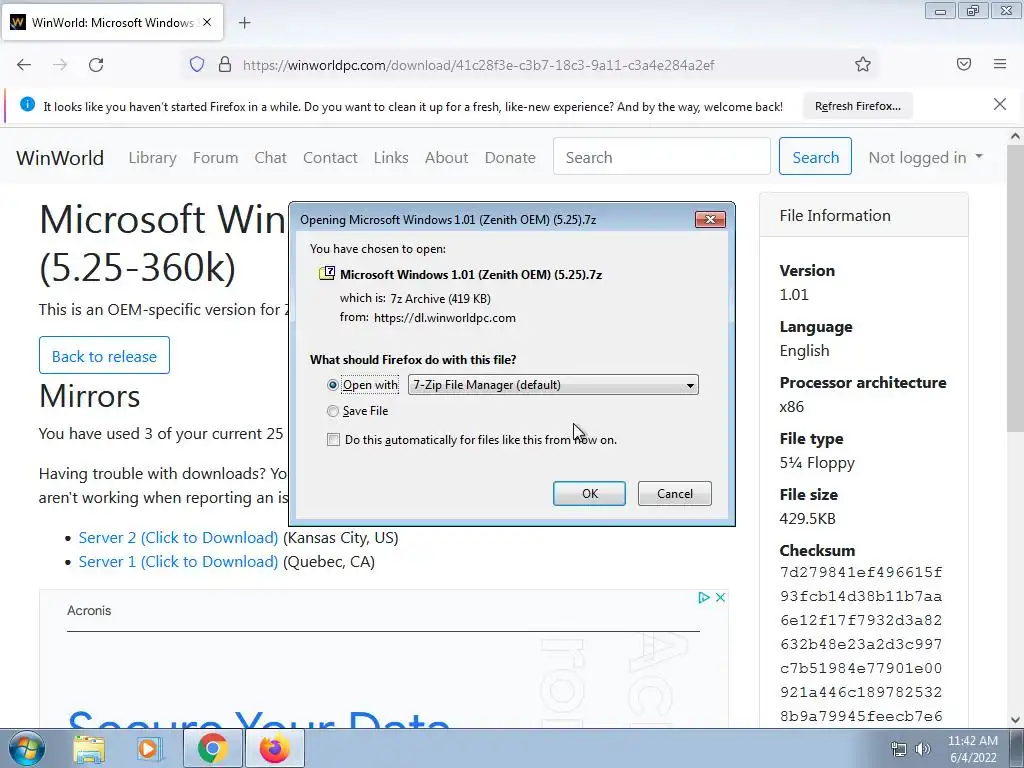Click the blue info icon in the notification bar
This screenshot has height=768, width=1024.
[x=27, y=104]
